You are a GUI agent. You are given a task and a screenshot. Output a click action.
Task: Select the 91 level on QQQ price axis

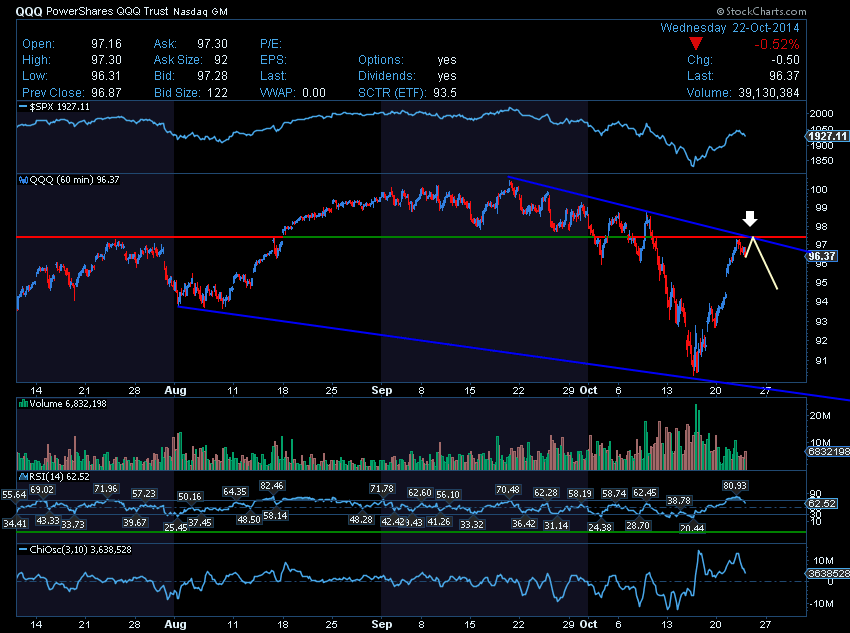821,360
